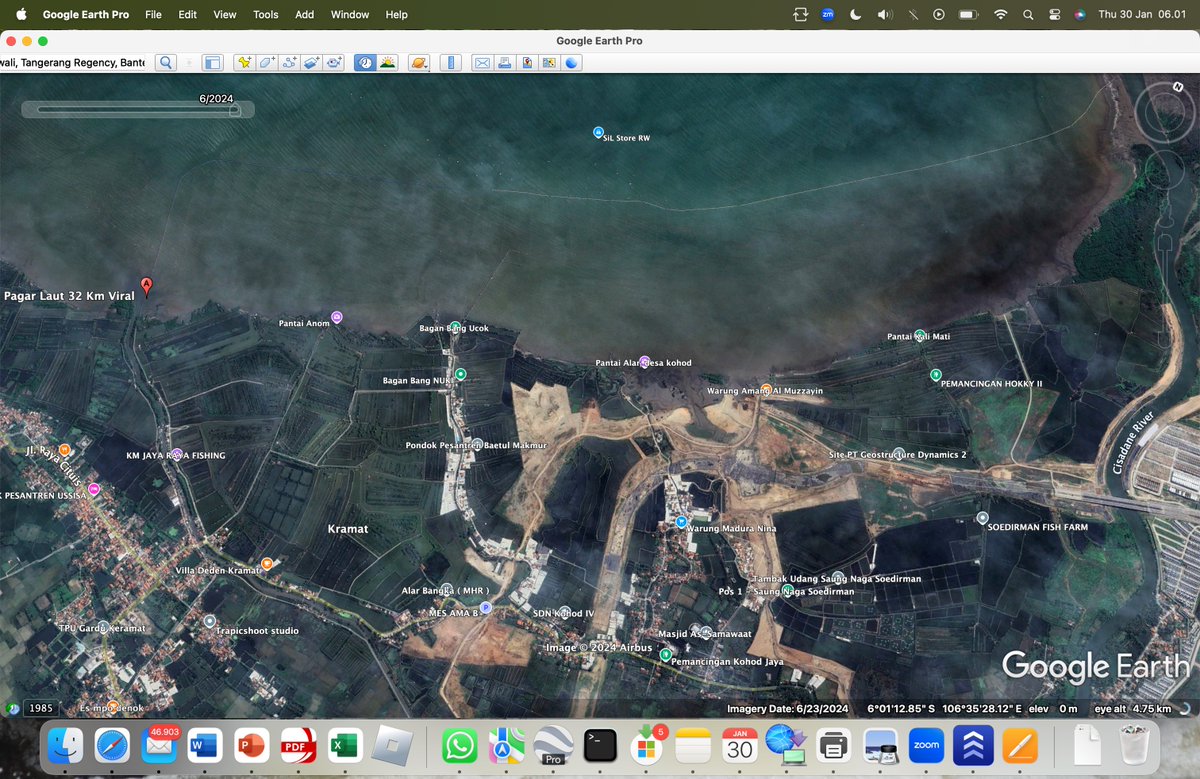Click the Bagan Bang NUR placemark
The width and height of the screenshot is (1200, 779).
point(461,374)
